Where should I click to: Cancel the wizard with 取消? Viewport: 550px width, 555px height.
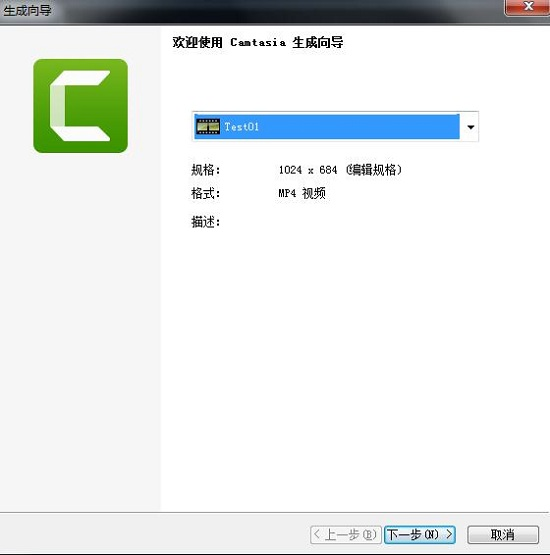pyautogui.click(x=503, y=534)
